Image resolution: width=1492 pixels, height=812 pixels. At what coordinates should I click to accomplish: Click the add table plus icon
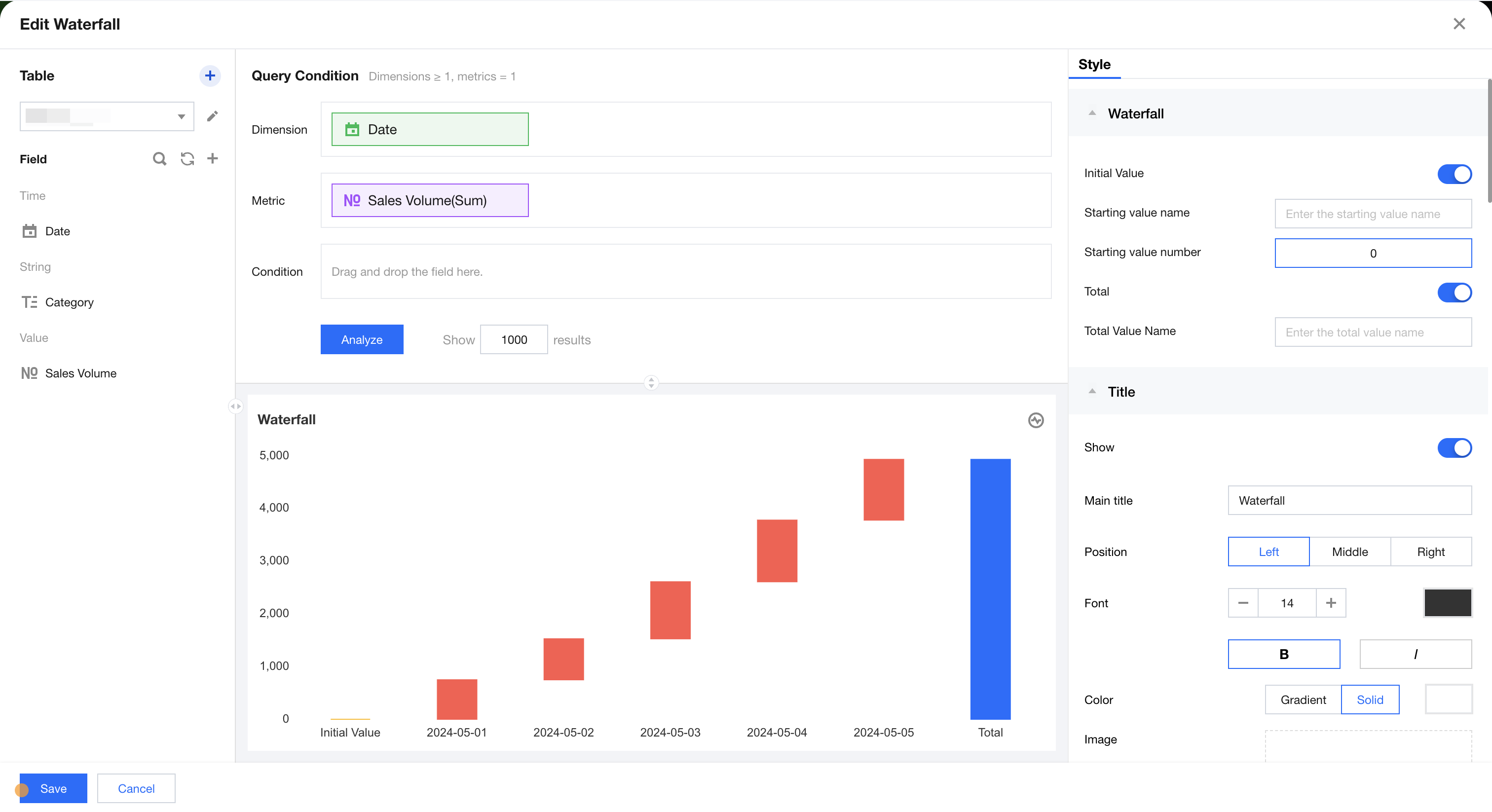(x=210, y=75)
